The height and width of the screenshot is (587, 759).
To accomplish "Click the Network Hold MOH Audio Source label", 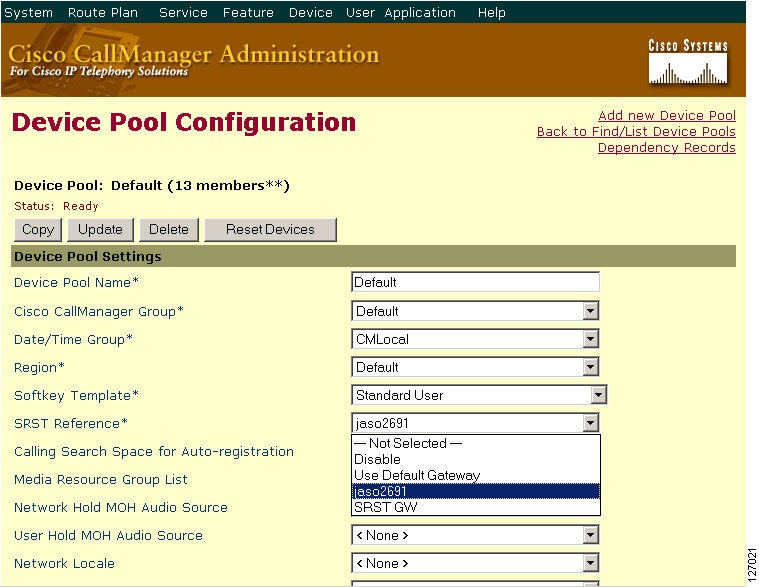I will pos(121,508).
